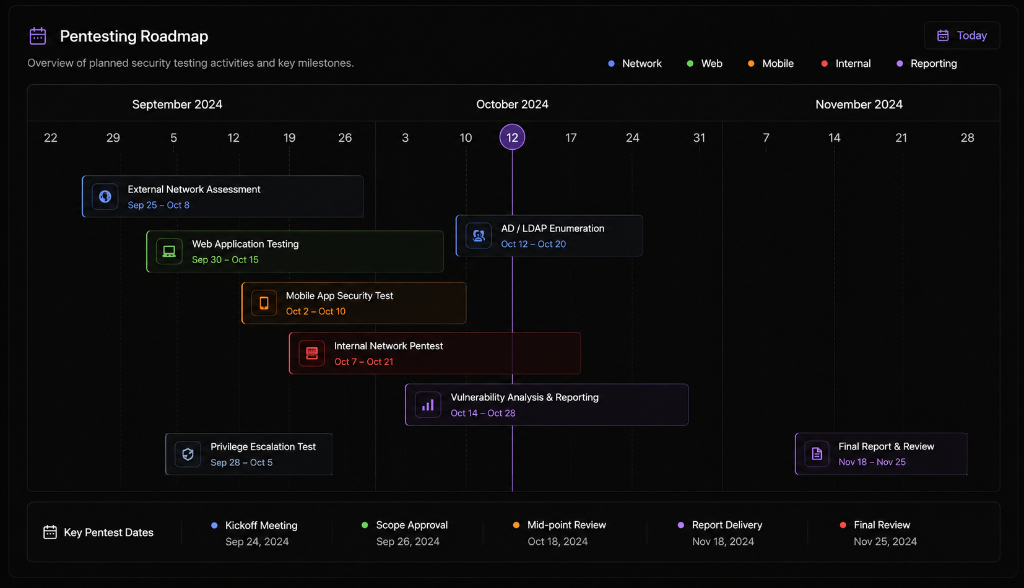The width and height of the screenshot is (1024, 588).
Task: Toggle the Network legend filter
Action: point(635,63)
